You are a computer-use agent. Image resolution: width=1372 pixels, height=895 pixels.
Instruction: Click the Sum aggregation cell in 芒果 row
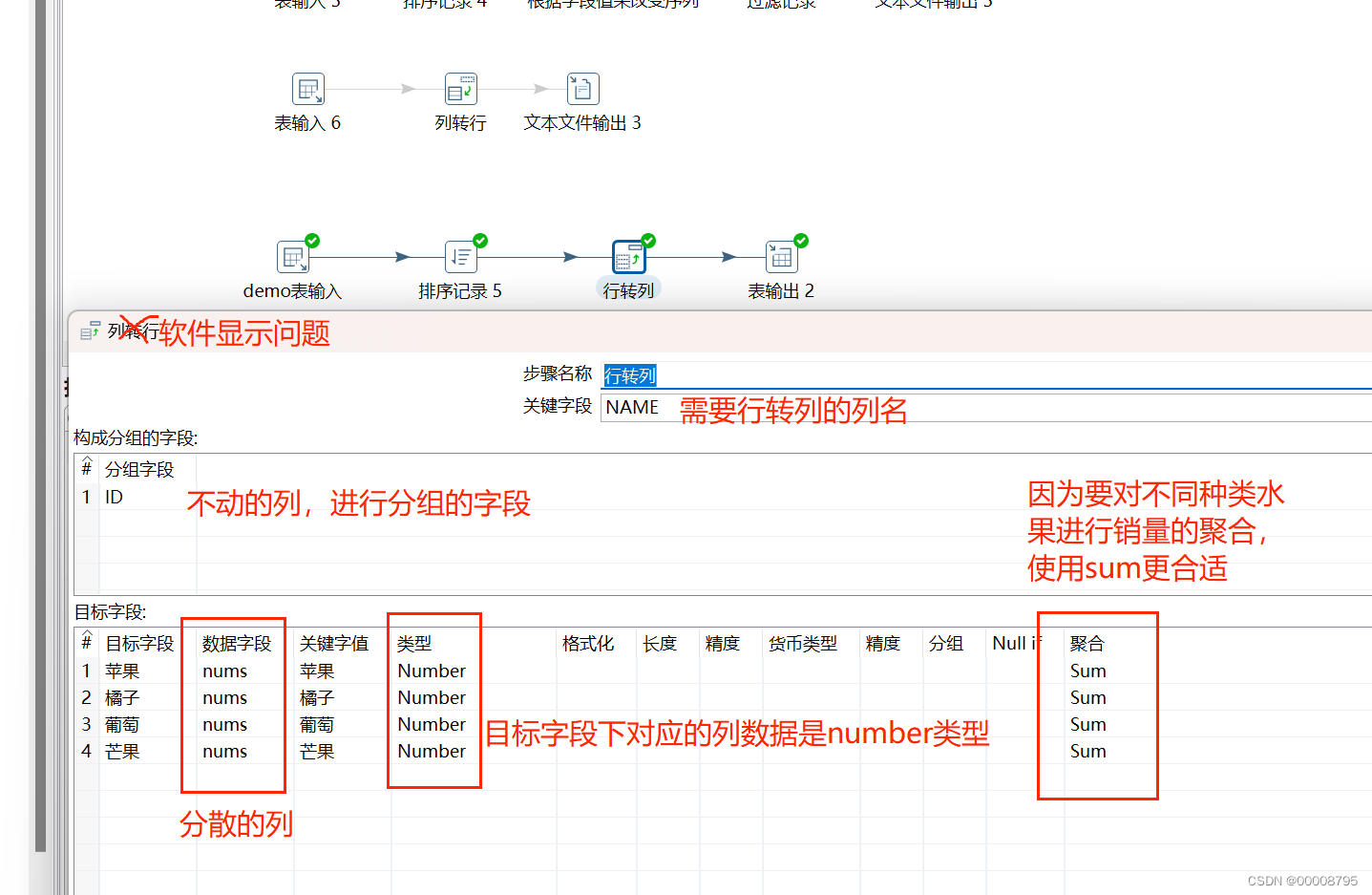(x=1088, y=751)
